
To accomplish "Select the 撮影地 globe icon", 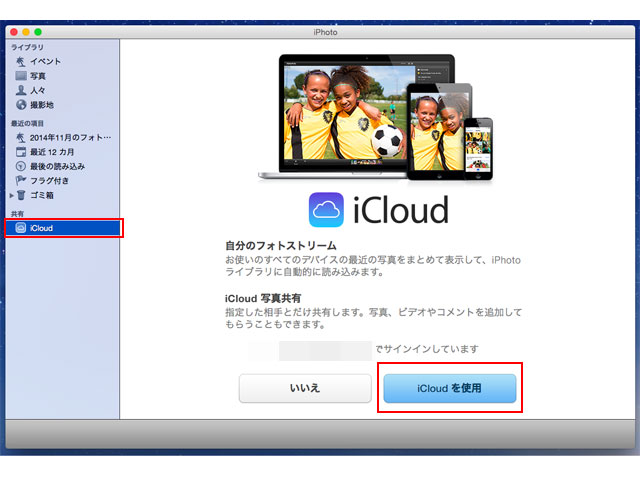I will click(x=21, y=105).
